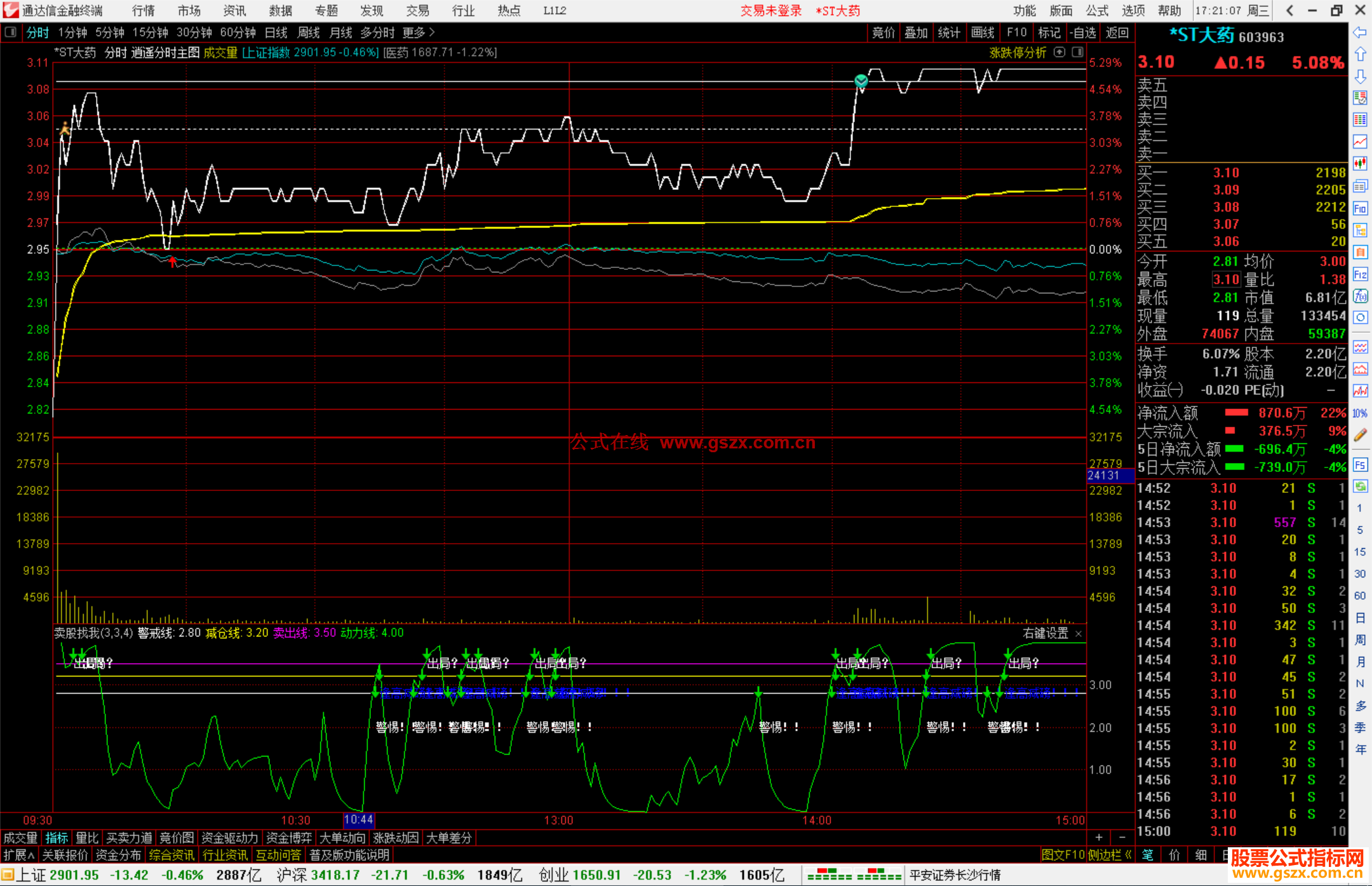Screen dimensions: 1372x886
Task: Open the 行情 menu in top bar
Action: pos(144,11)
